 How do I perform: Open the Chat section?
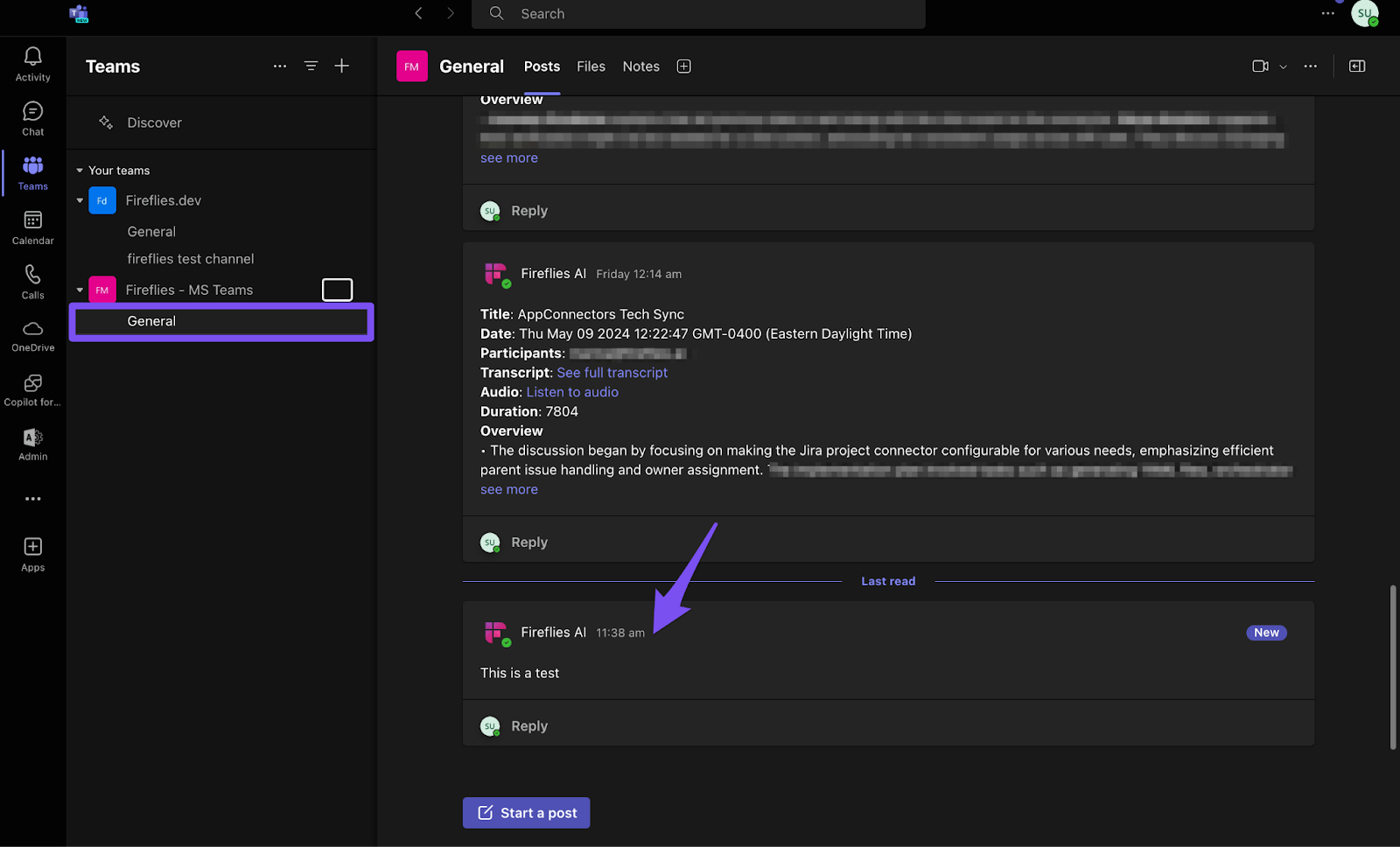click(32, 118)
